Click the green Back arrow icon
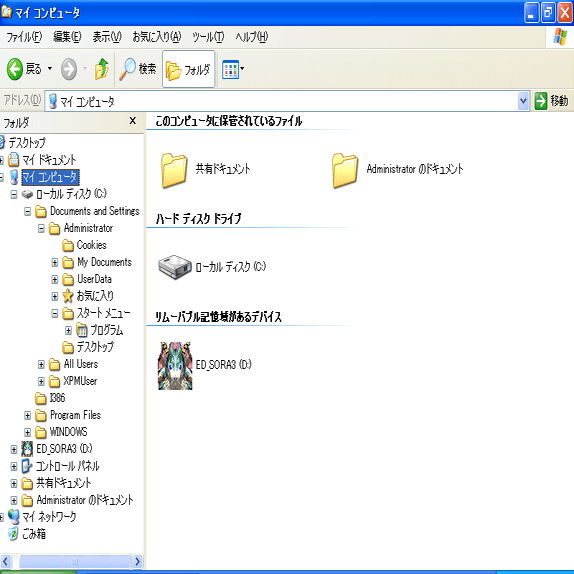Image resolution: width=574 pixels, height=574 pixels. click(x=15, y=69)
